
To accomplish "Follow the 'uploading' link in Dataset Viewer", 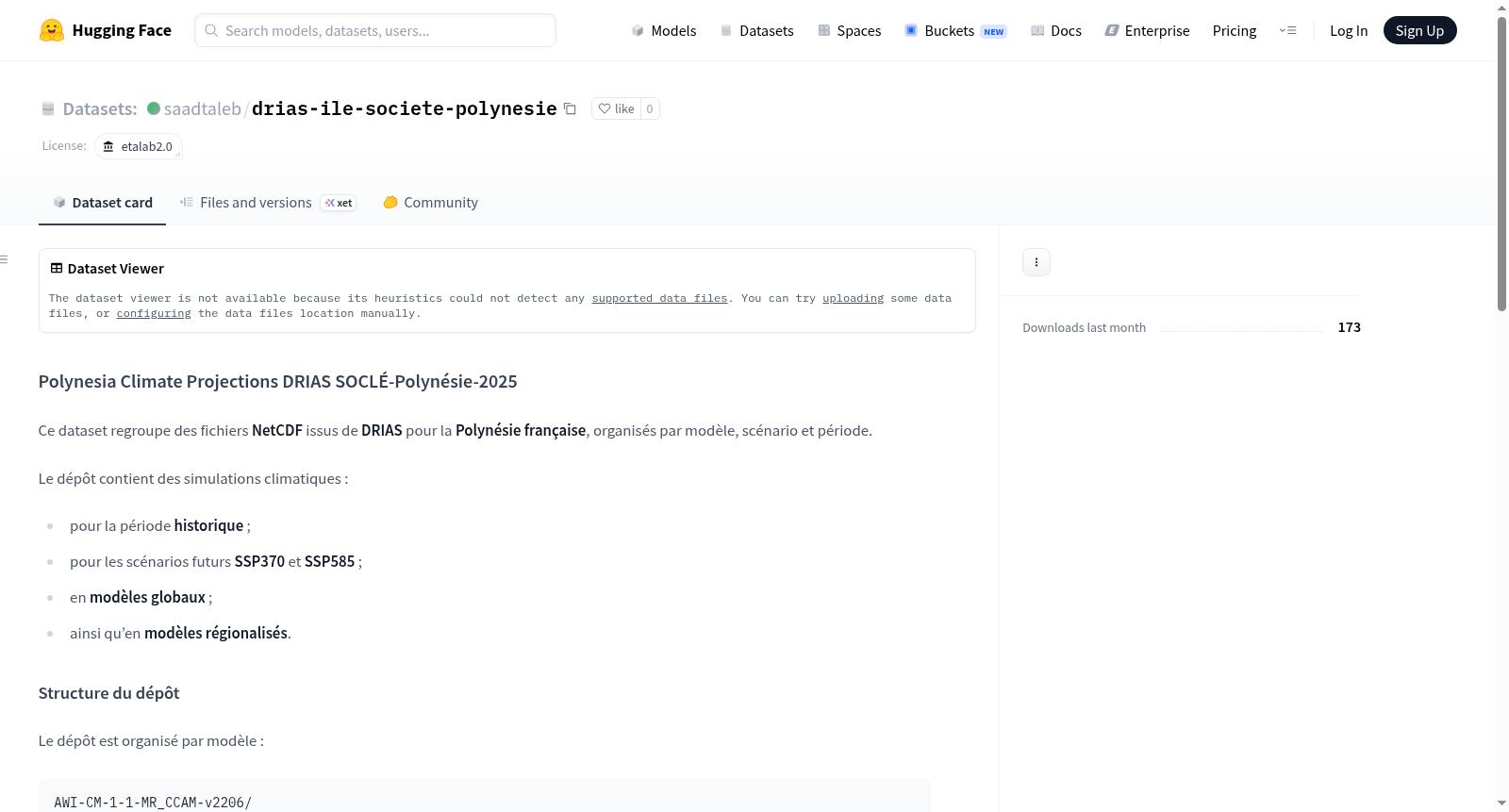I will [x=854, y=298].
